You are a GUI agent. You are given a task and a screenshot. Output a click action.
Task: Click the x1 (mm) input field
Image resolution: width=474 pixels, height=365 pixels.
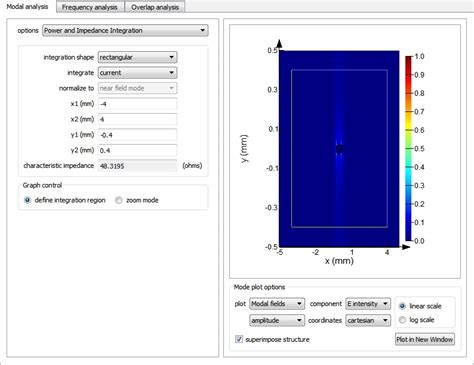137,104
